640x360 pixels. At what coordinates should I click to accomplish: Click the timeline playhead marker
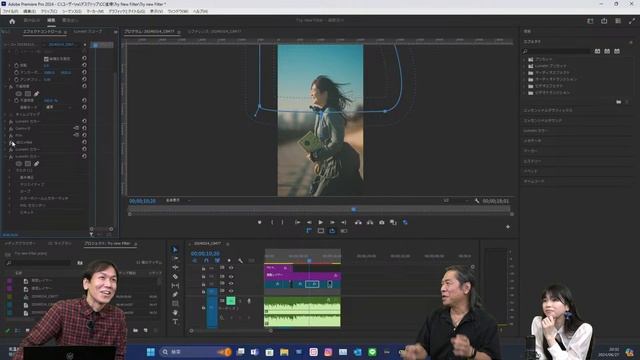coord(309,260)
